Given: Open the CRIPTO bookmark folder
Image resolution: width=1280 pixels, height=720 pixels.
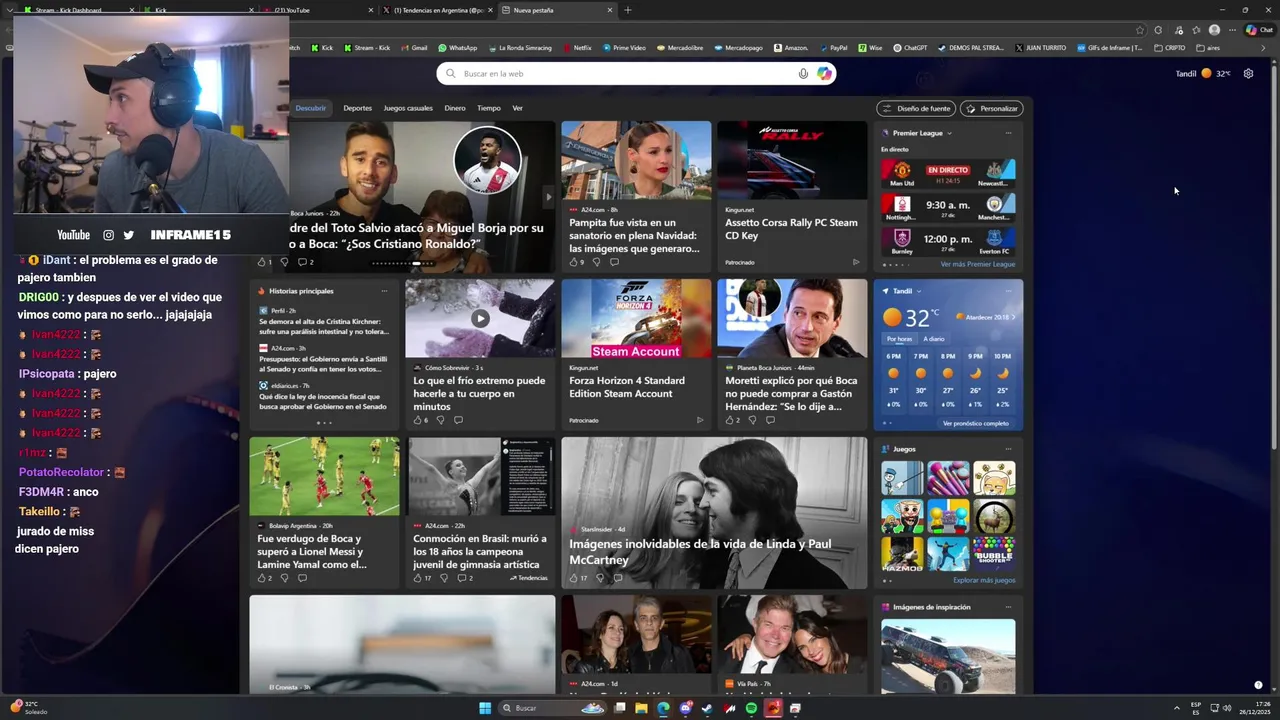Looking at the screenshot, I should coord(1170,48).
